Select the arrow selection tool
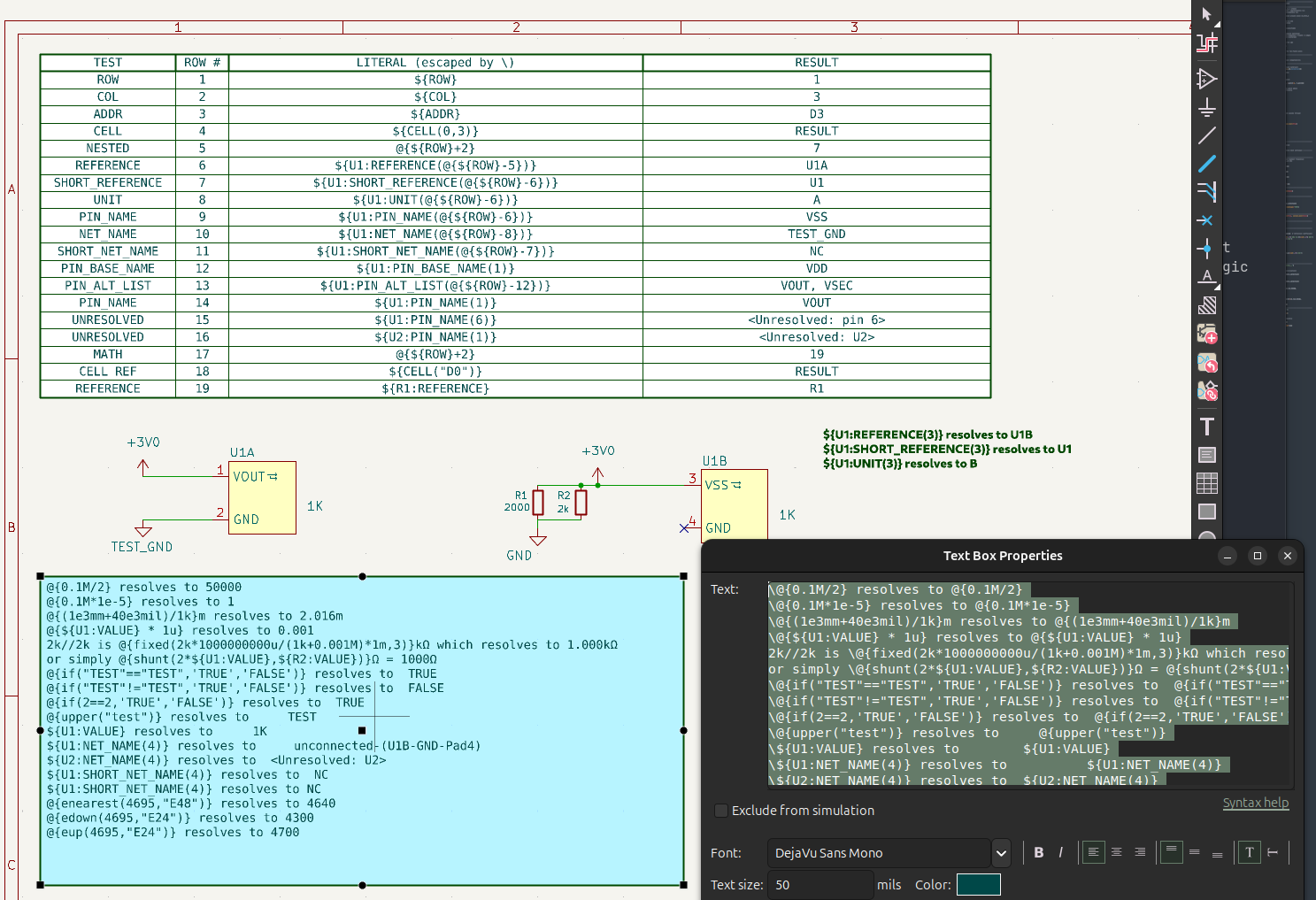1316x900 pixels. point(1206,14)
